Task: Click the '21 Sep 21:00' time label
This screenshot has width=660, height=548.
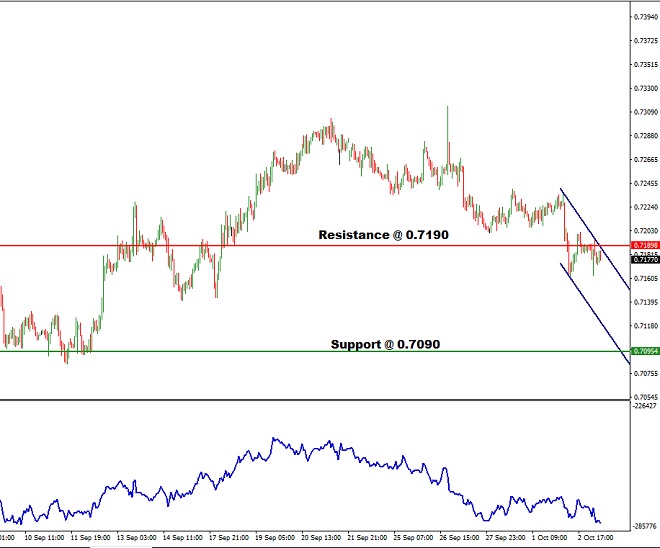Action: pos(367,537)
